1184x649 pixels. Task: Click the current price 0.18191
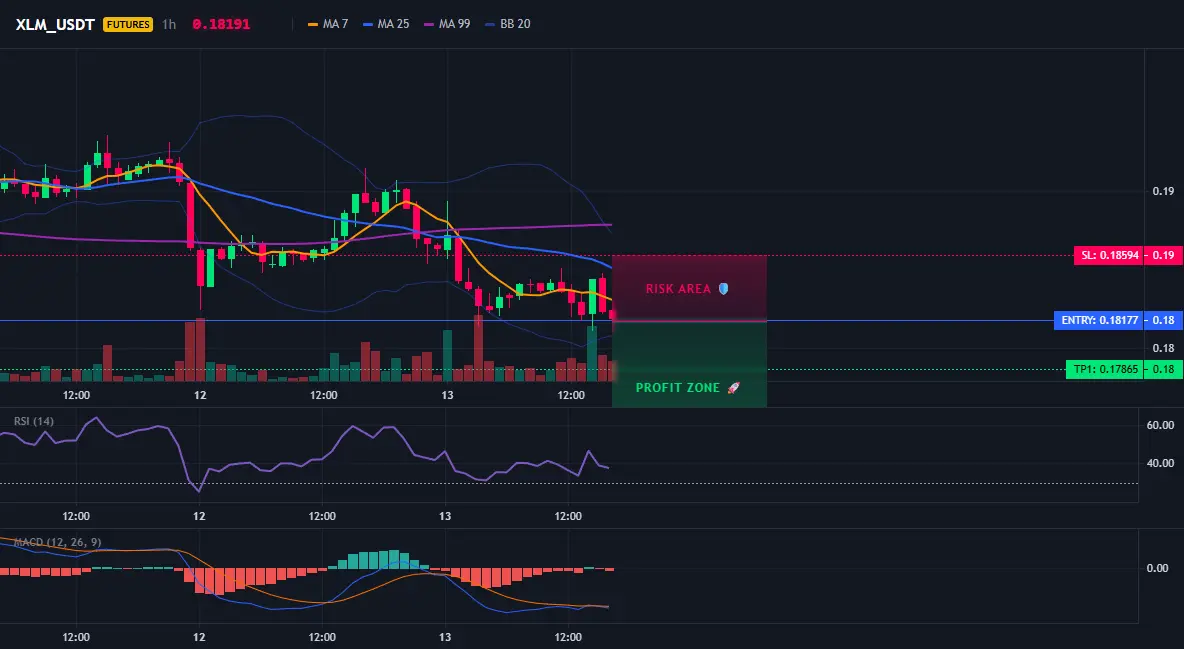221,24
